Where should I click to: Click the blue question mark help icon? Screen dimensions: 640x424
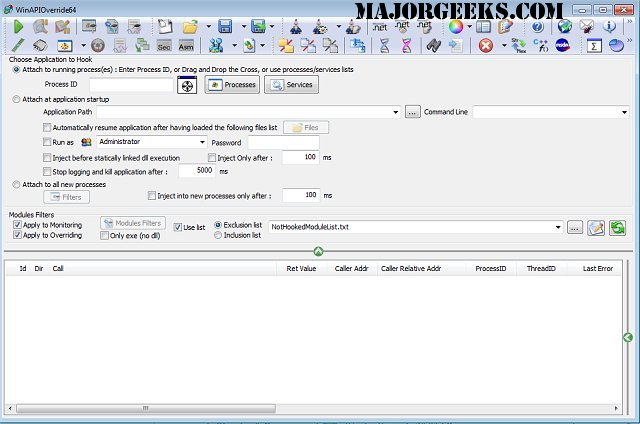coord(538,27)
